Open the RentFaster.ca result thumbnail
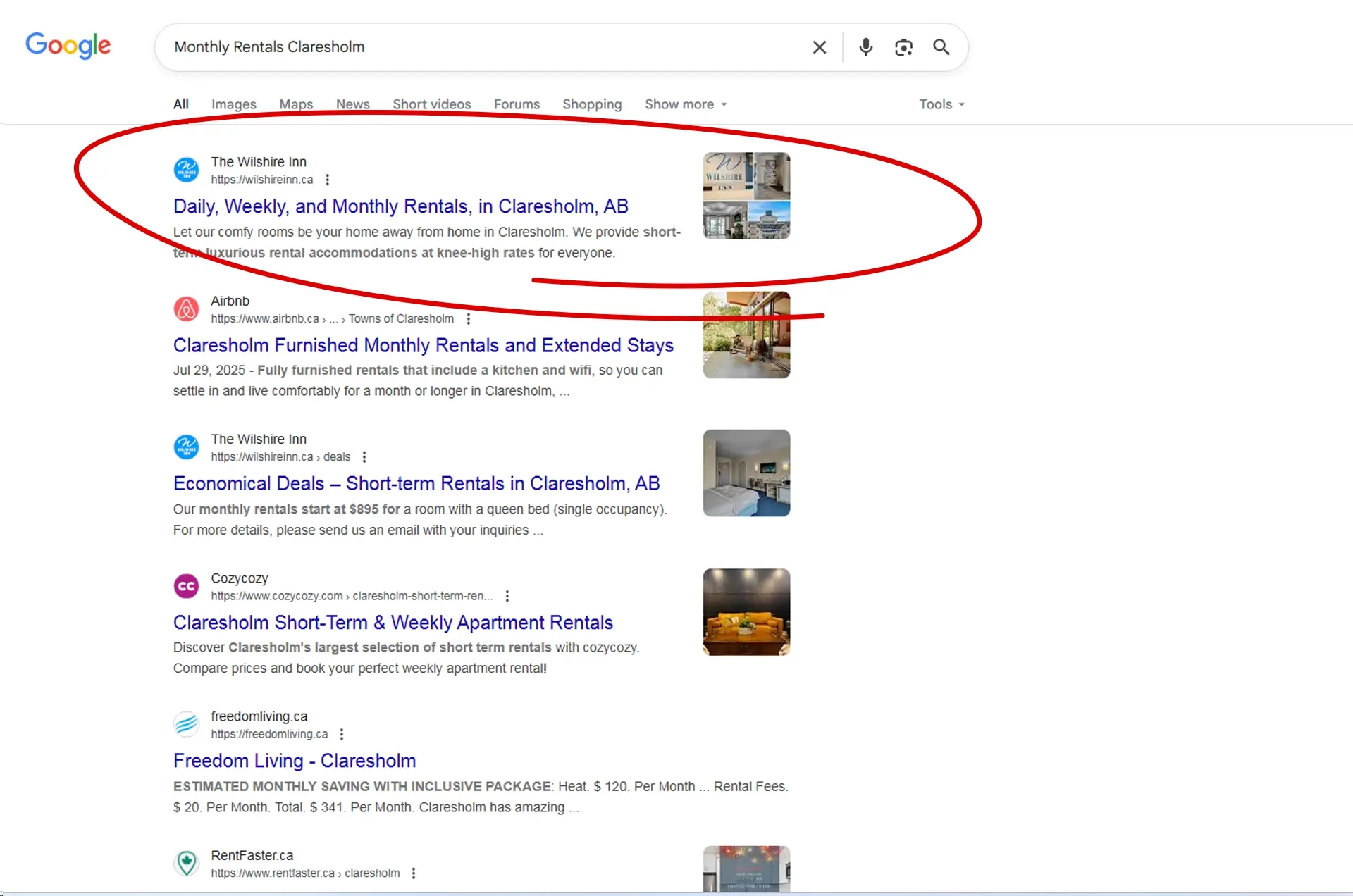Image resolution: width=1353 pixels, height=896 pixels. 746,869
